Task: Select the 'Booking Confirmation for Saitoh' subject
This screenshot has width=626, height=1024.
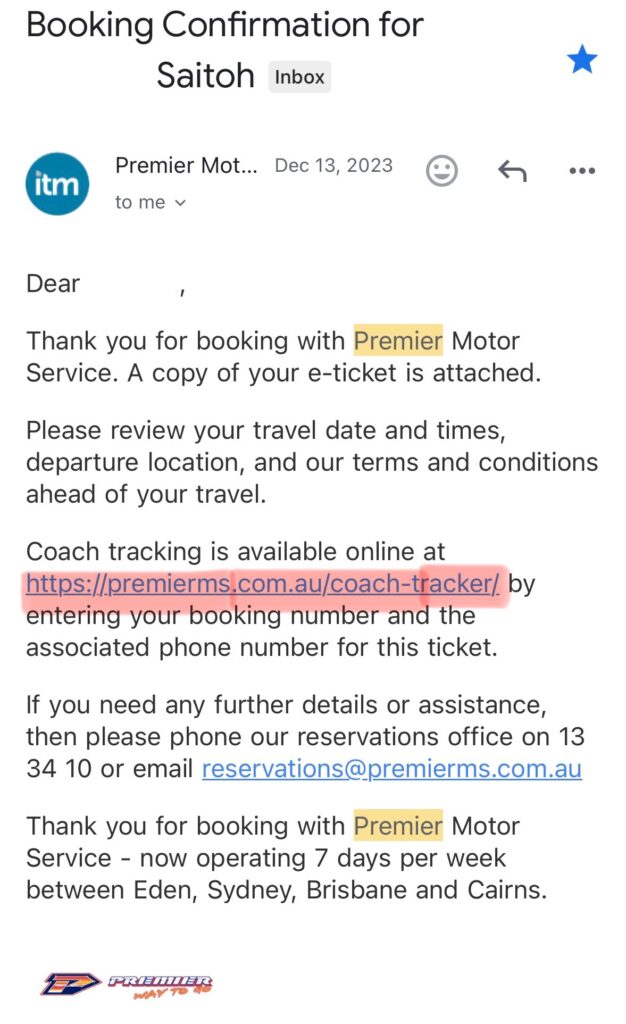Action: pos(225,50)
